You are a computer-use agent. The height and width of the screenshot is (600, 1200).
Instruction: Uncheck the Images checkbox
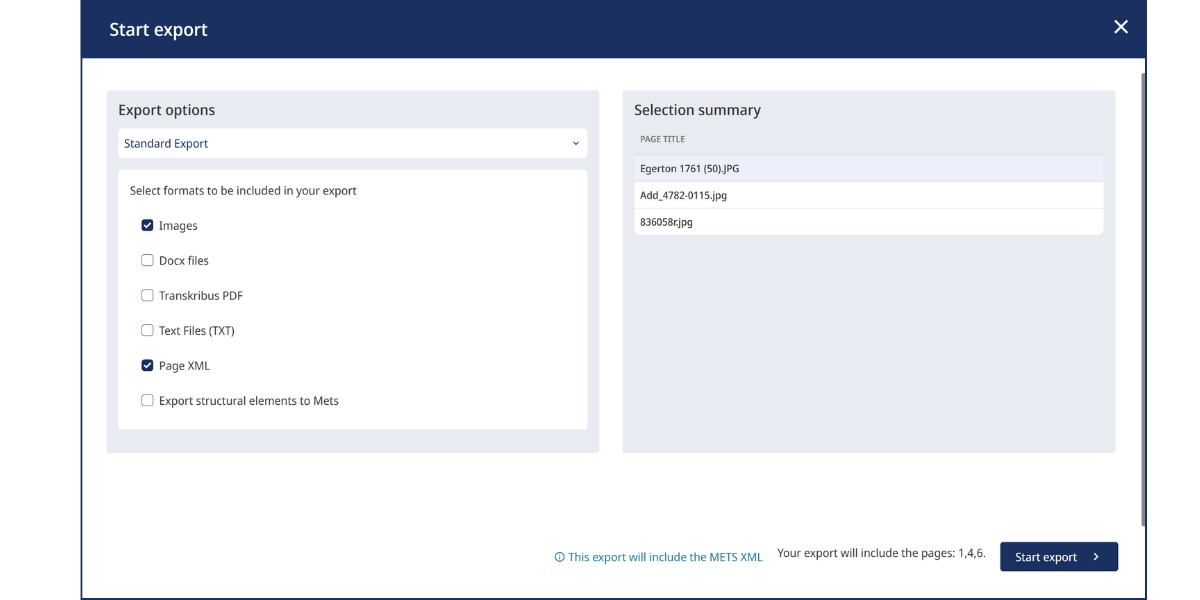point(148,226)
